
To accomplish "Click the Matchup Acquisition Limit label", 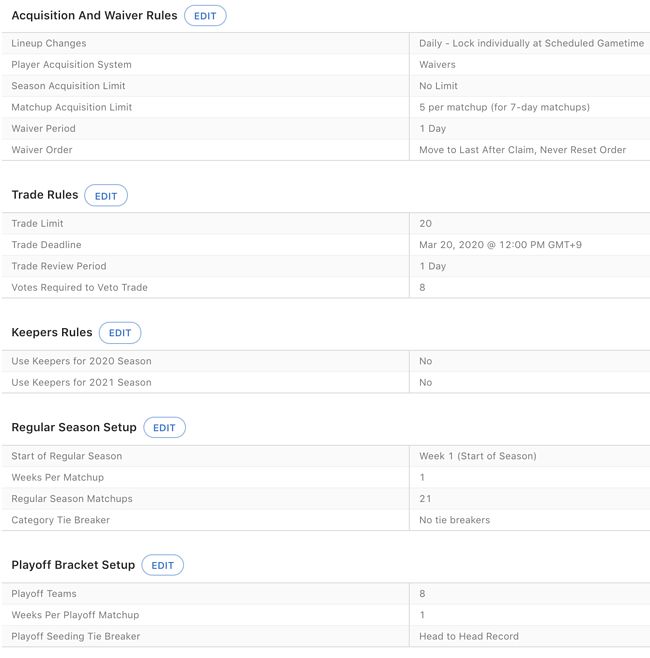I will (x=71, y=107).
